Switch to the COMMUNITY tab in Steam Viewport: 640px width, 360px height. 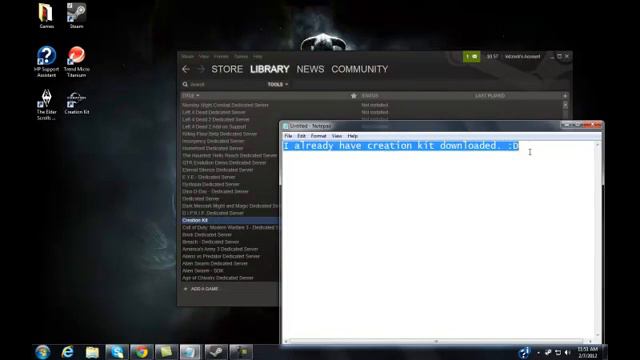point(360,69)
